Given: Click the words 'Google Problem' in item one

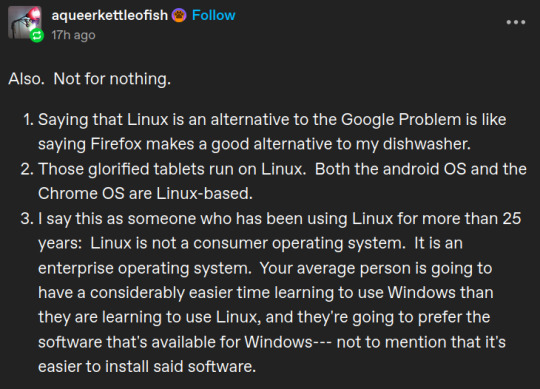Looking at the screenshot, I should pos(401,120).
